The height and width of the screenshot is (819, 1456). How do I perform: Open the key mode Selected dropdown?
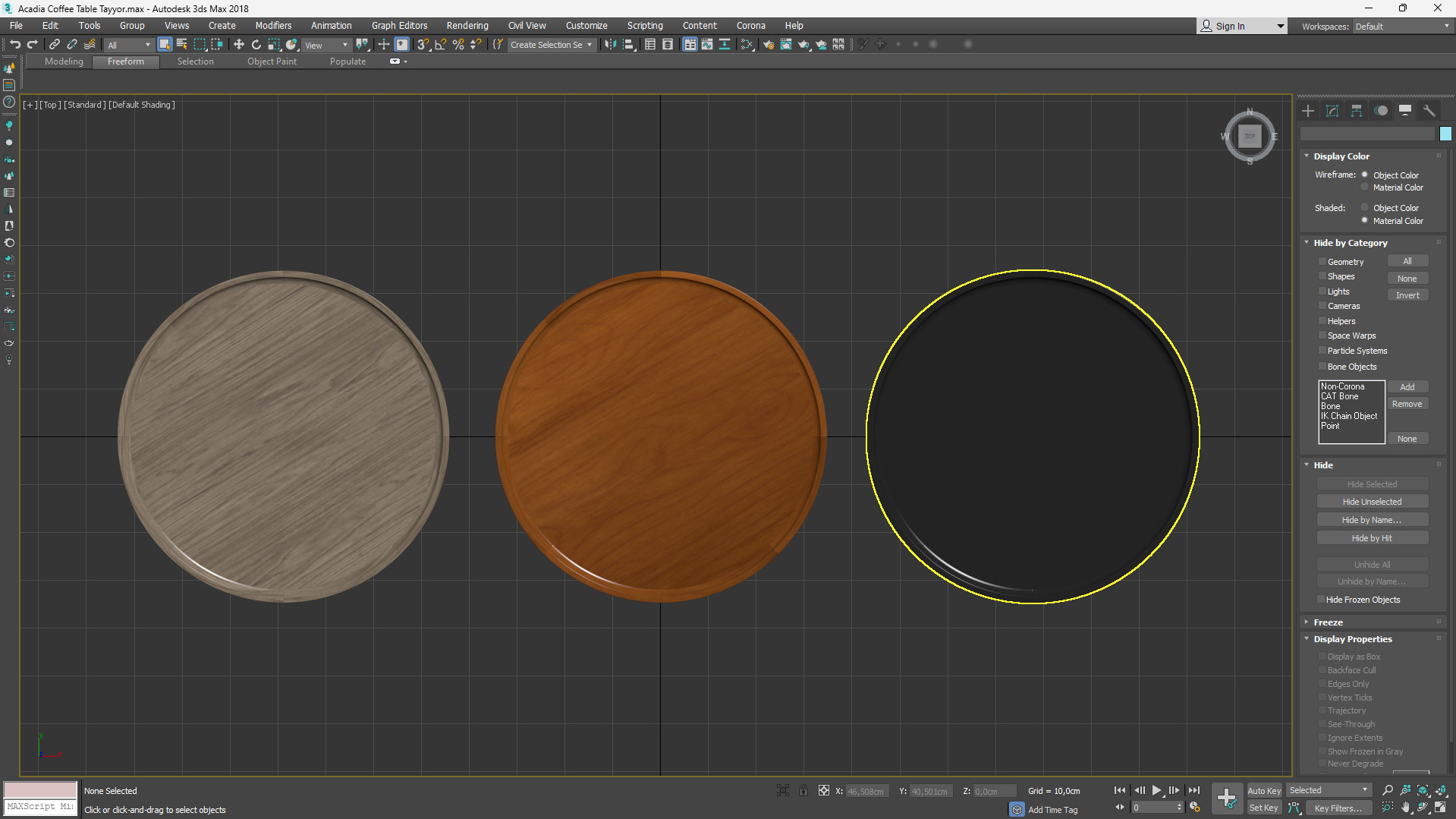point(1328,790)
